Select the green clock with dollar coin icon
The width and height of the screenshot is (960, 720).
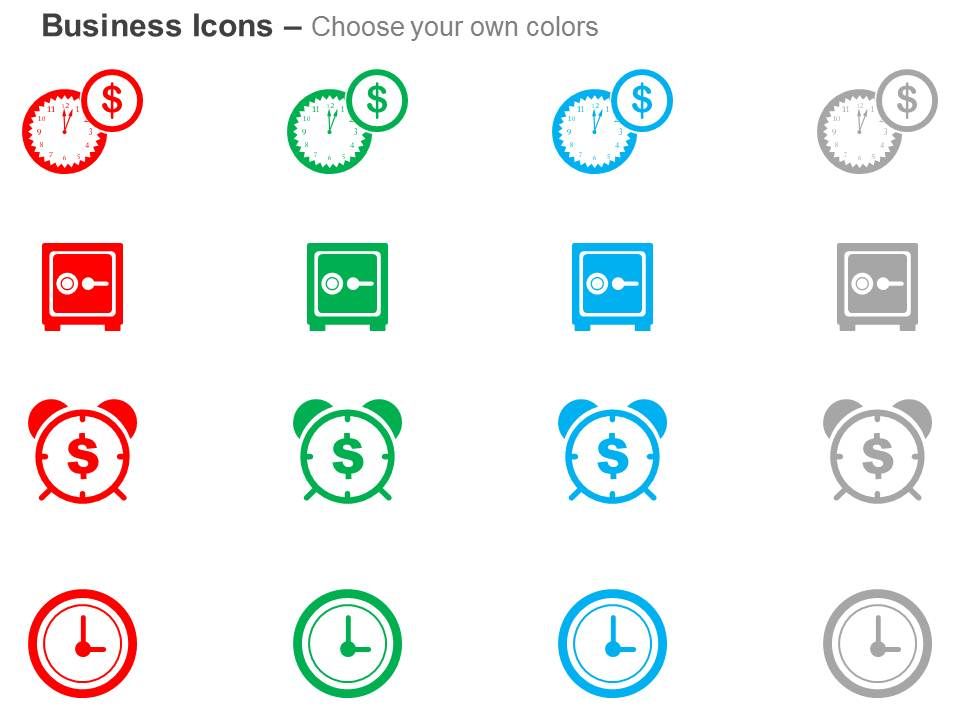click(347, 122)
